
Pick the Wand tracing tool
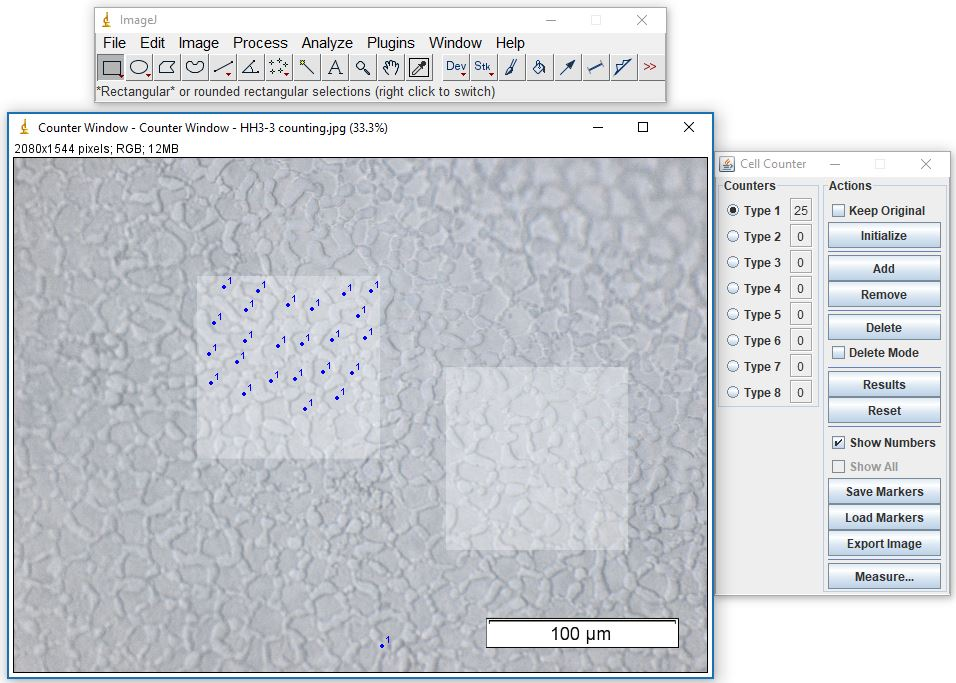pyautogui.click(x=307, y=68)
